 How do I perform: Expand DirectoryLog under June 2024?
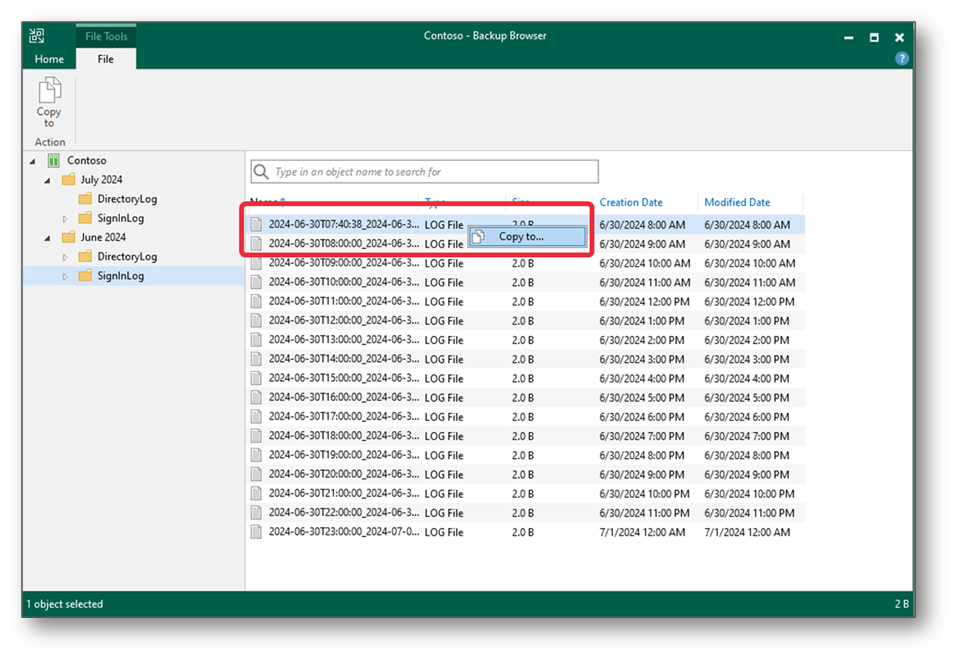pos(65,257)
